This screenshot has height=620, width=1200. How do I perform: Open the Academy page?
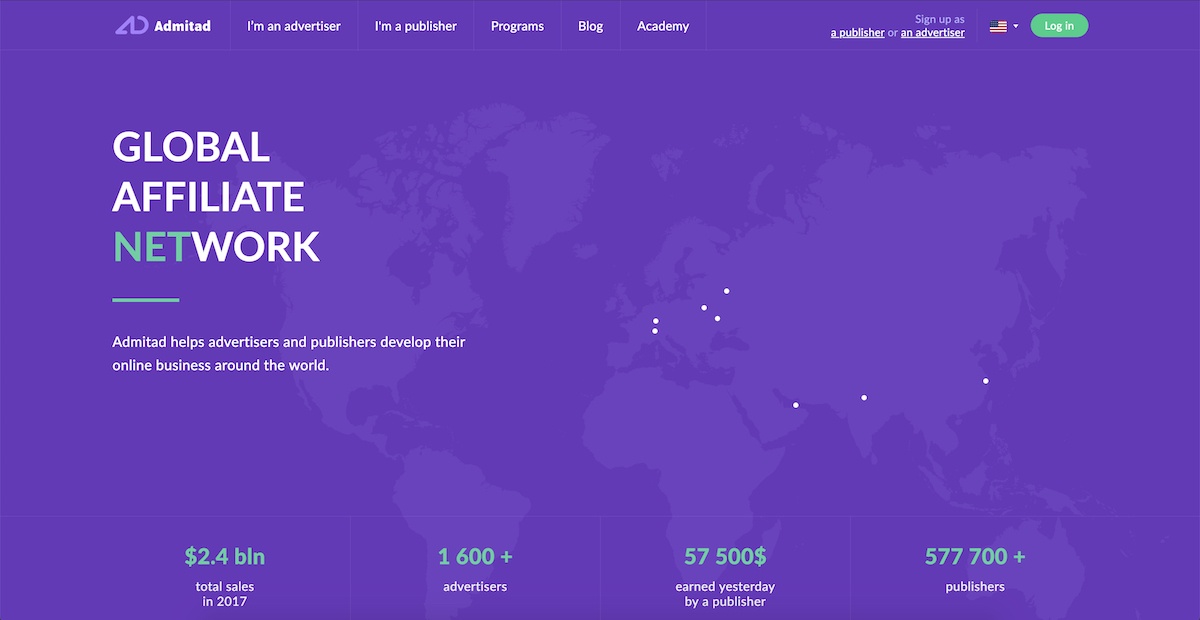click(x=663, y=26)
